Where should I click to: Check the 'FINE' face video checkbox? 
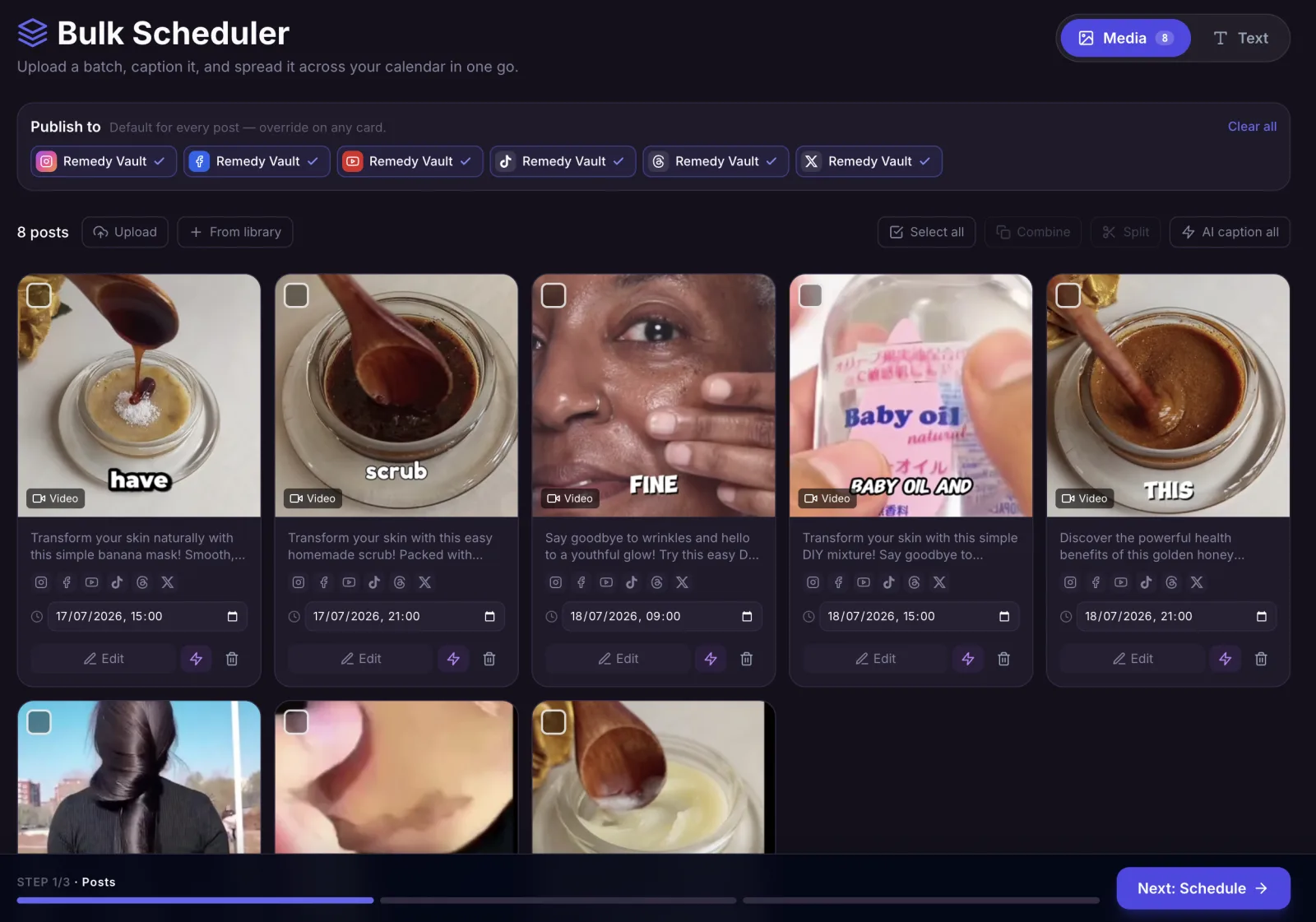coord(554,295)
